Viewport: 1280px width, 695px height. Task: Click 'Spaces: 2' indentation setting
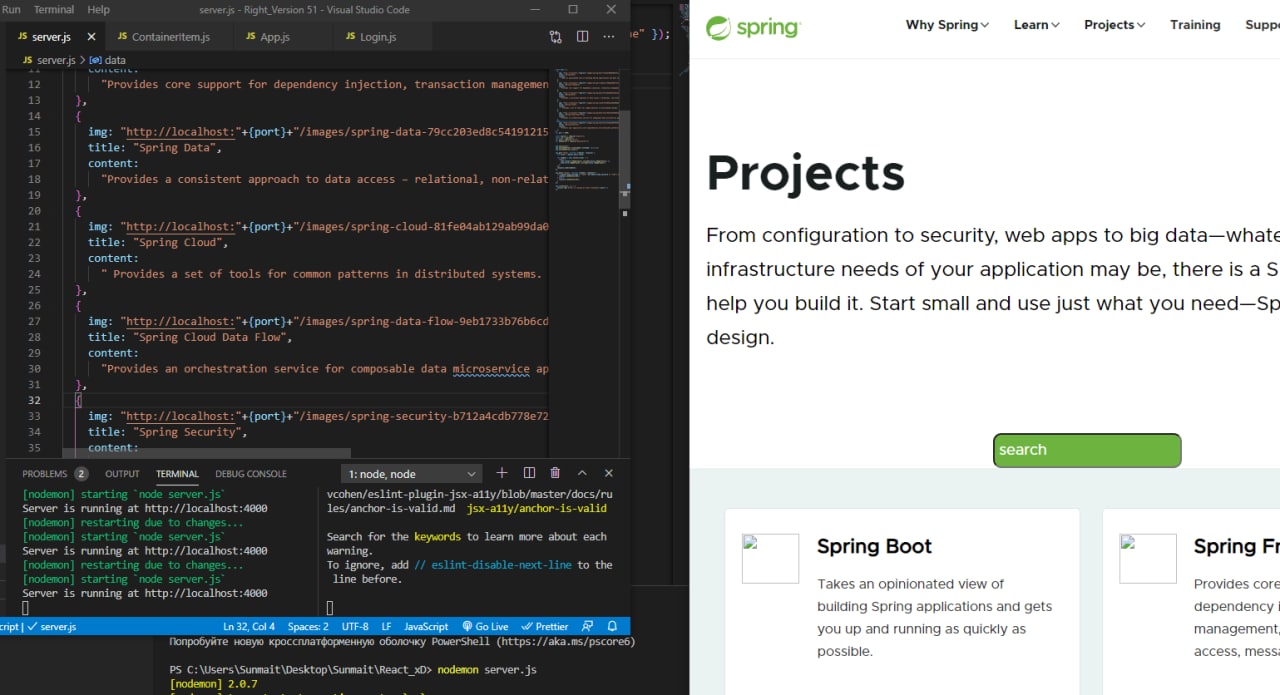coord(308,626)
